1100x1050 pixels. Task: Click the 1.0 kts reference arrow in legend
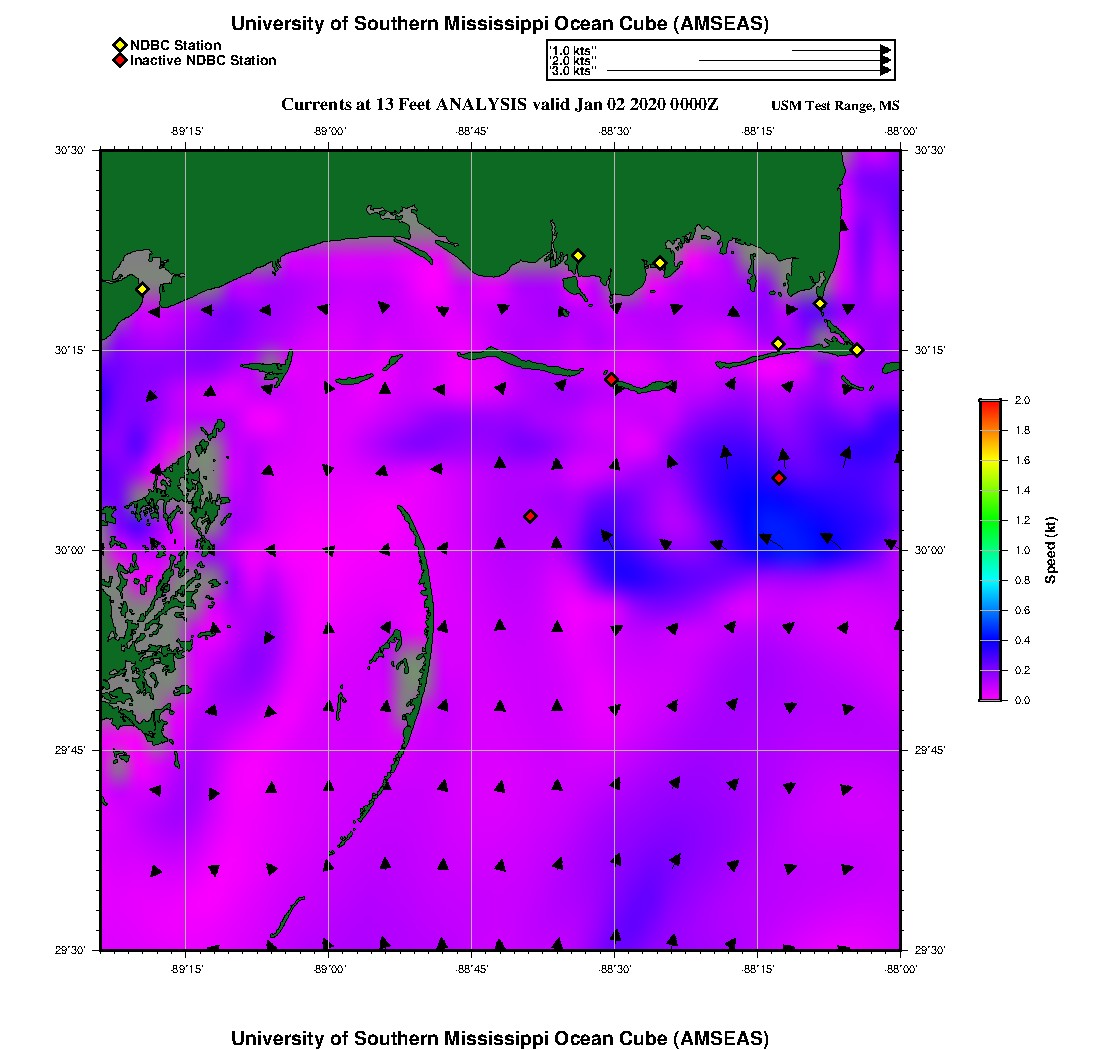840,49
